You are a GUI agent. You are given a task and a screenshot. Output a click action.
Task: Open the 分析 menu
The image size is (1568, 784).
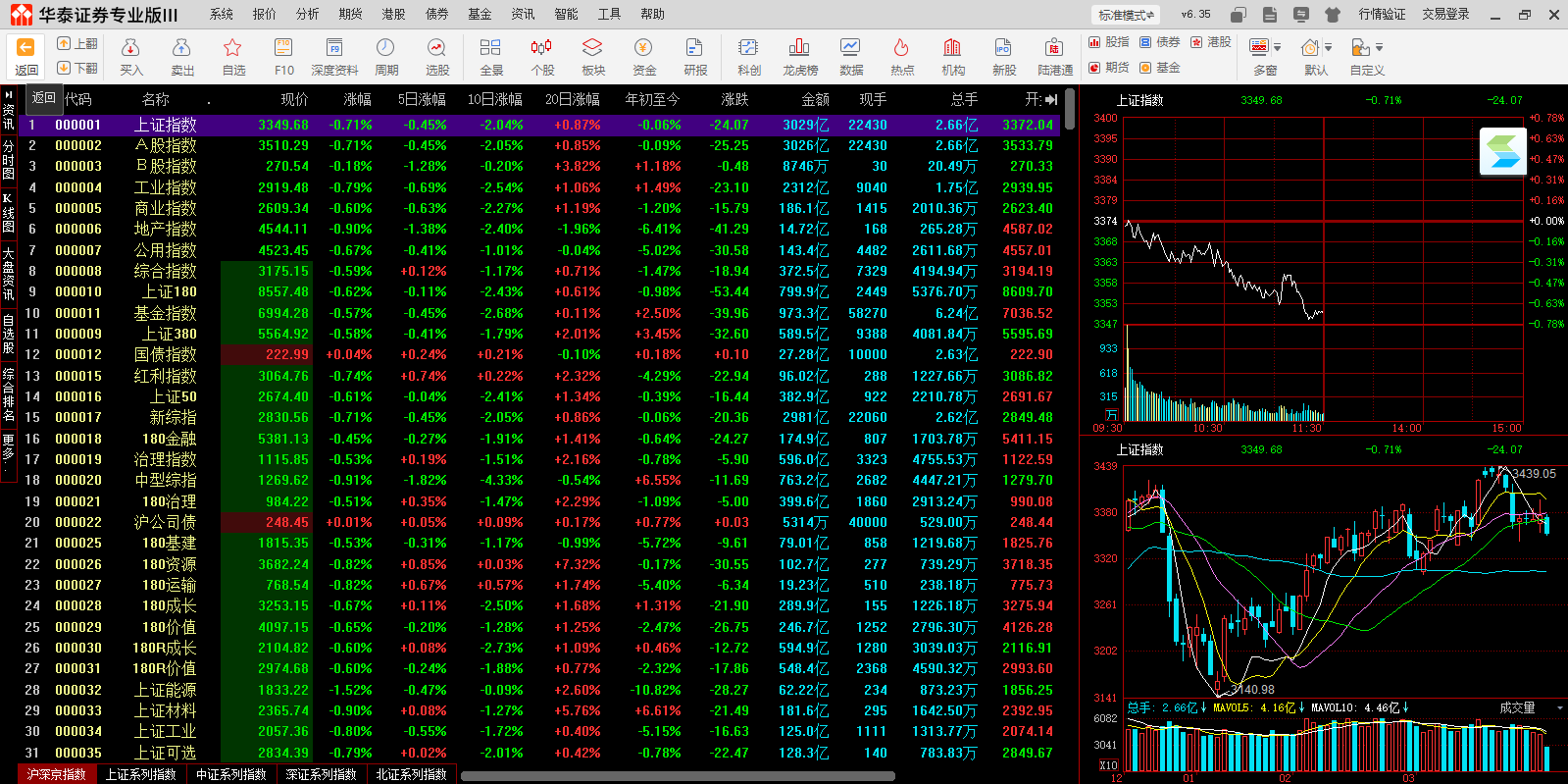307,14
